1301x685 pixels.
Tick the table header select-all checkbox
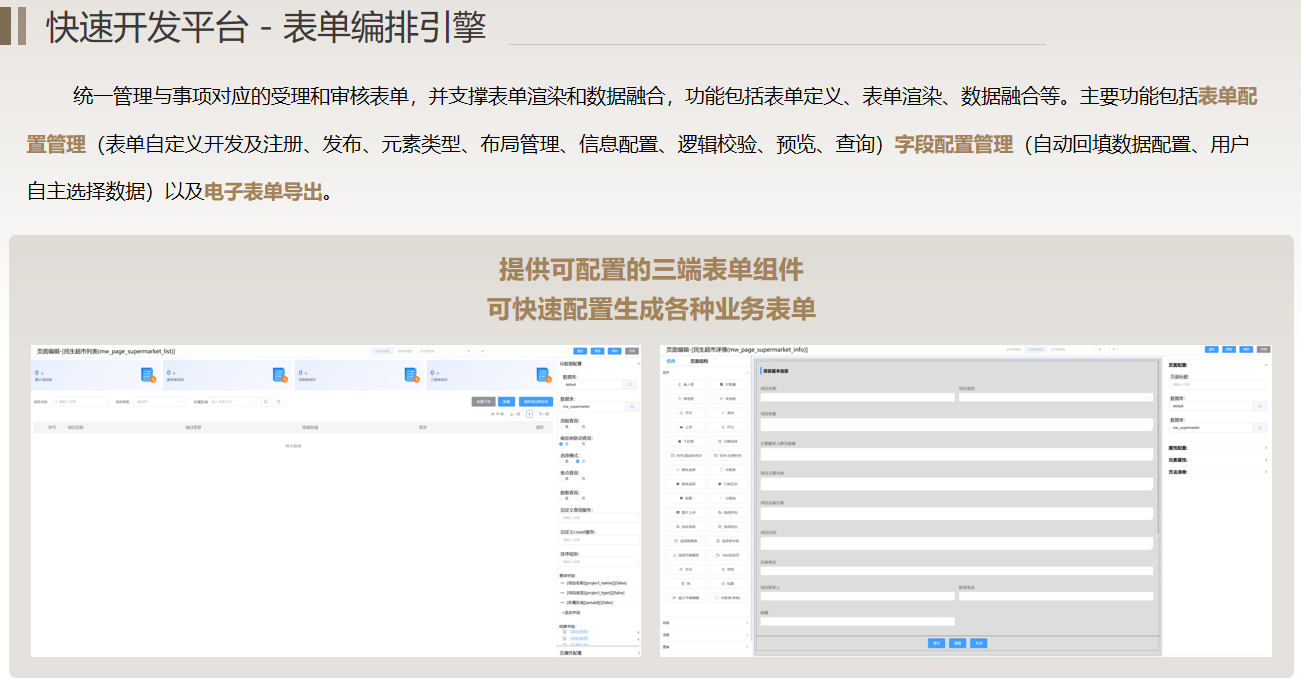(40, 427)
